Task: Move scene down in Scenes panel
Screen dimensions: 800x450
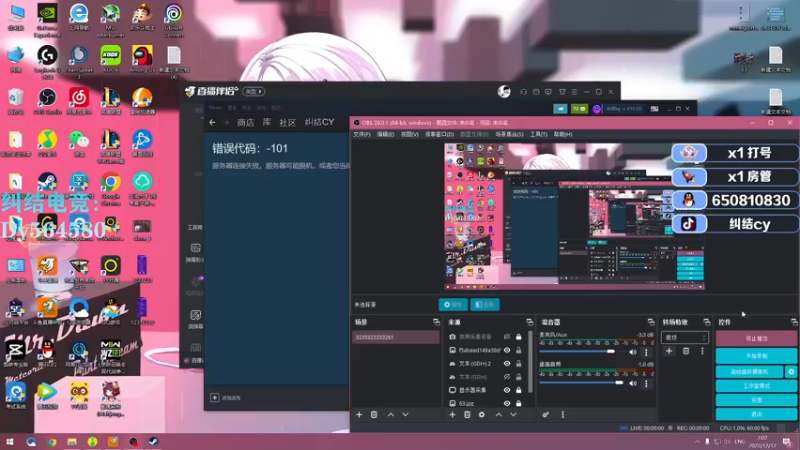Action: click(405, 415)
